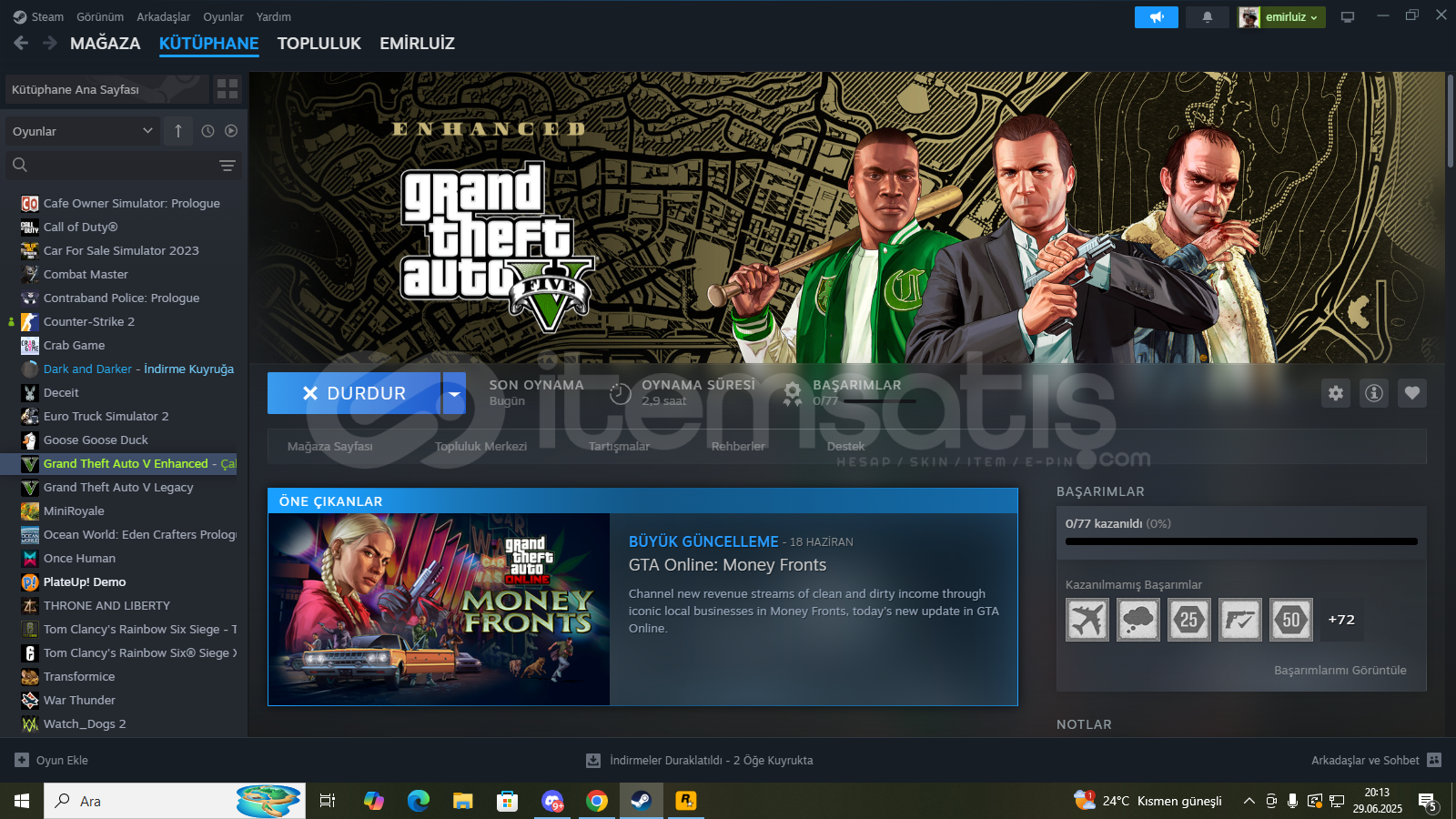
Task: Click the announcements megaphone icon
Action: (1157, 17)
